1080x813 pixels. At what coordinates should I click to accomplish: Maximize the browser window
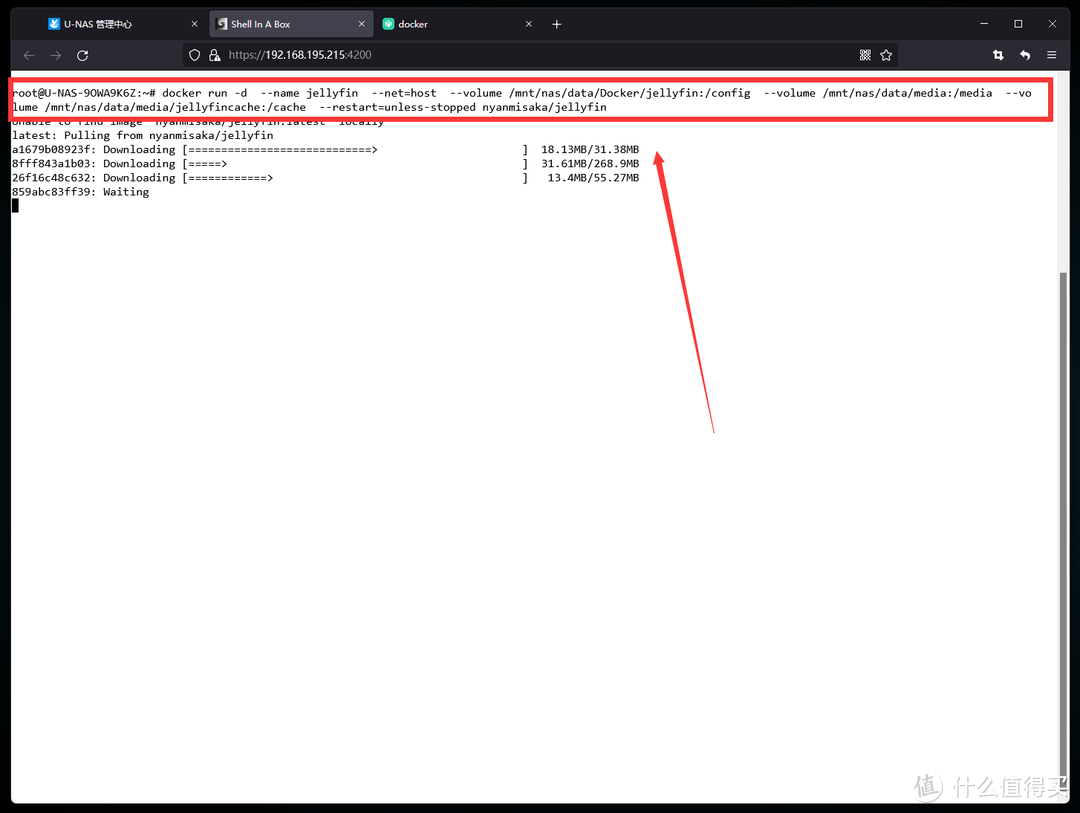coord(1018,24)
